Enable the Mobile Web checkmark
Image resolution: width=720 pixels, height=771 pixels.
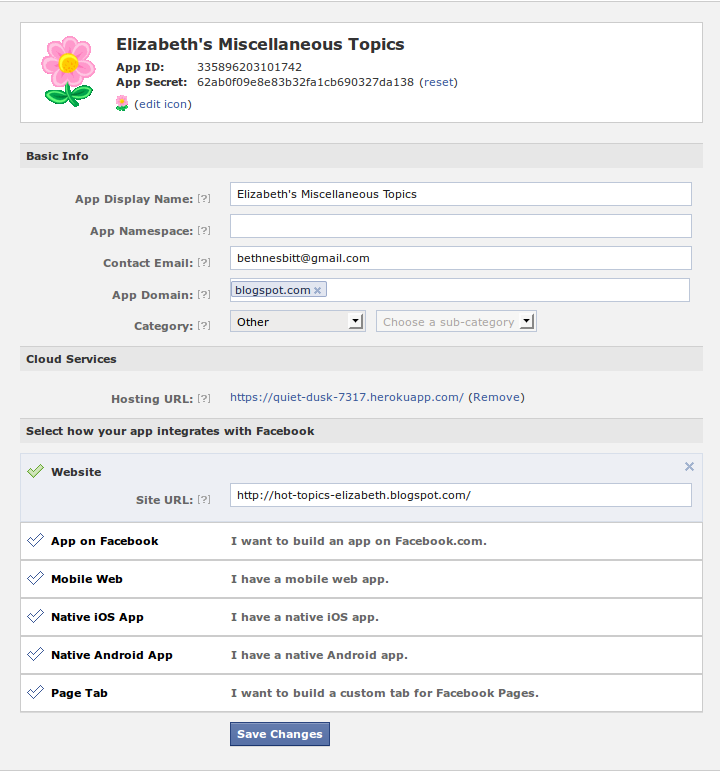[x=35, y=578]
